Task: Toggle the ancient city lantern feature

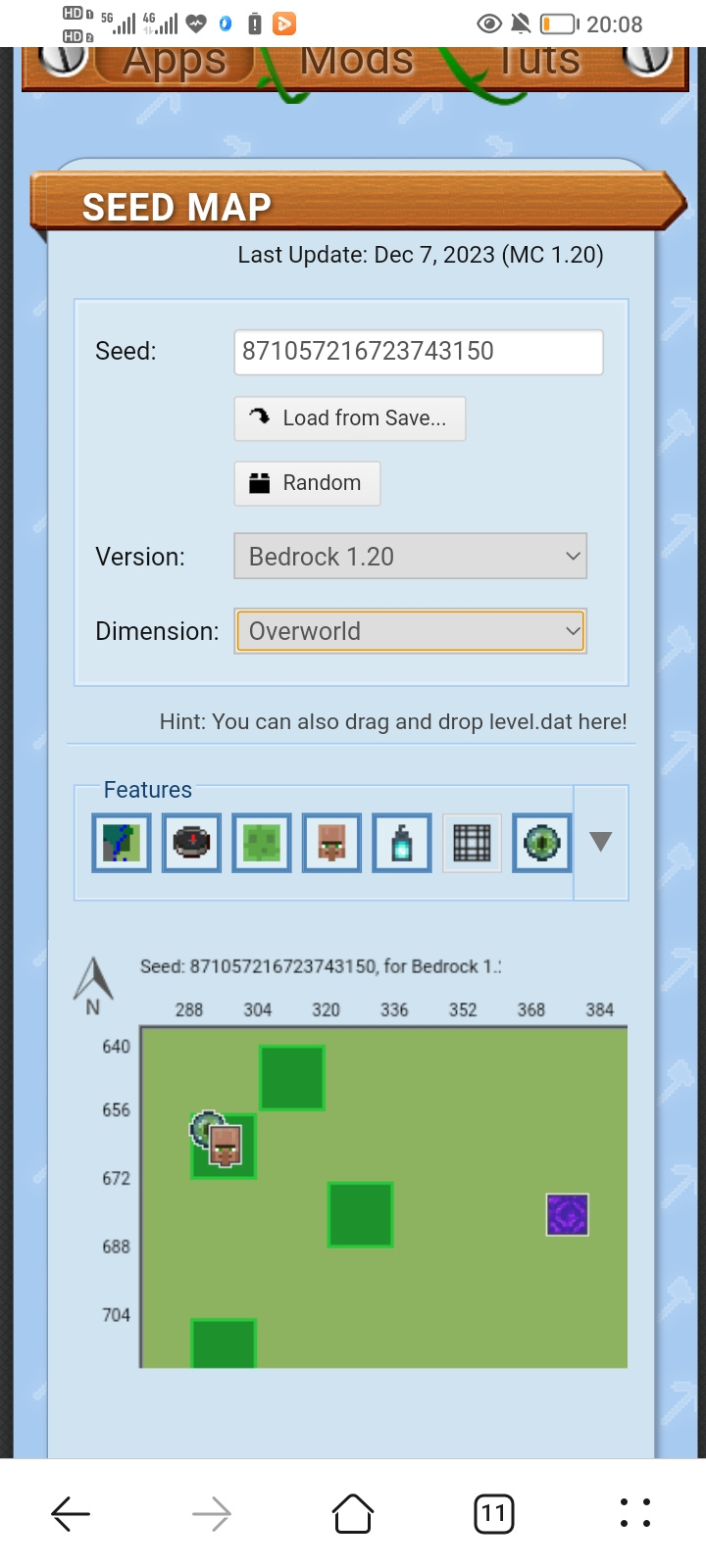Action: coord(402,843)
